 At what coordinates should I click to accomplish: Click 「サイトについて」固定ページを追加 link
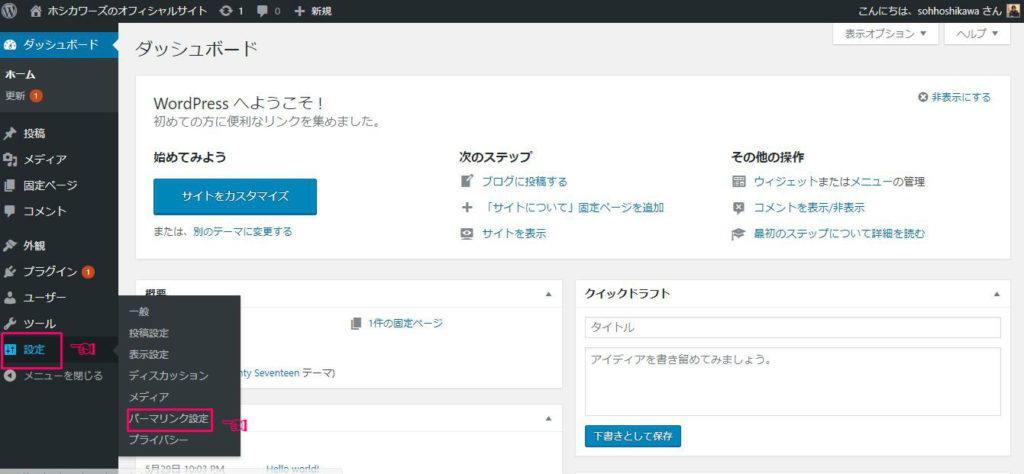[574, 208]
